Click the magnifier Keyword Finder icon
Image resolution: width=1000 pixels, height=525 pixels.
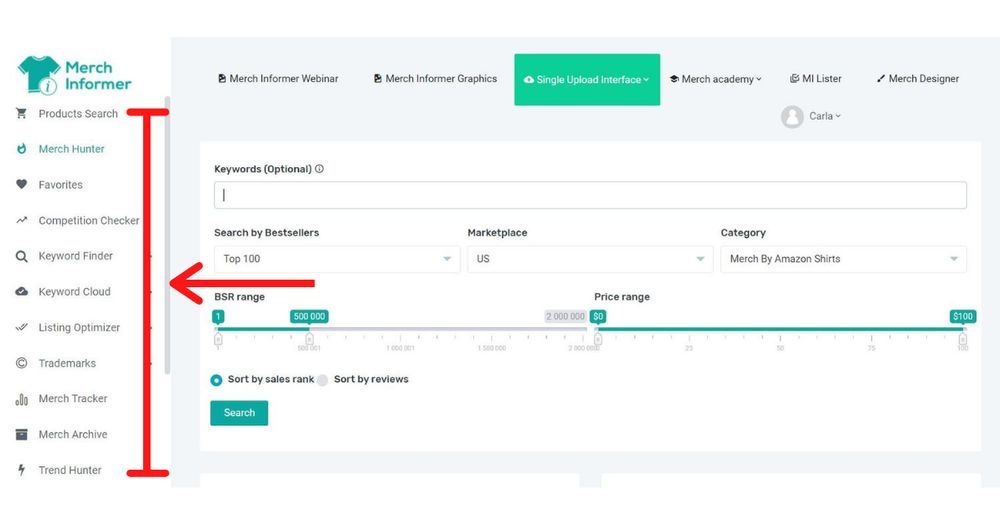[x=22, y=256]
